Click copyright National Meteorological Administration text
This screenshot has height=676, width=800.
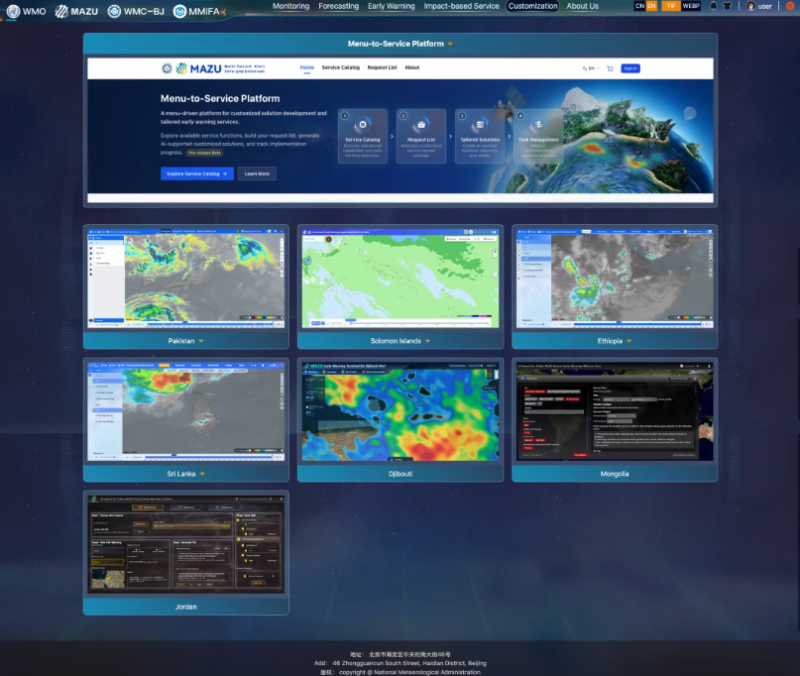[410, 672]
